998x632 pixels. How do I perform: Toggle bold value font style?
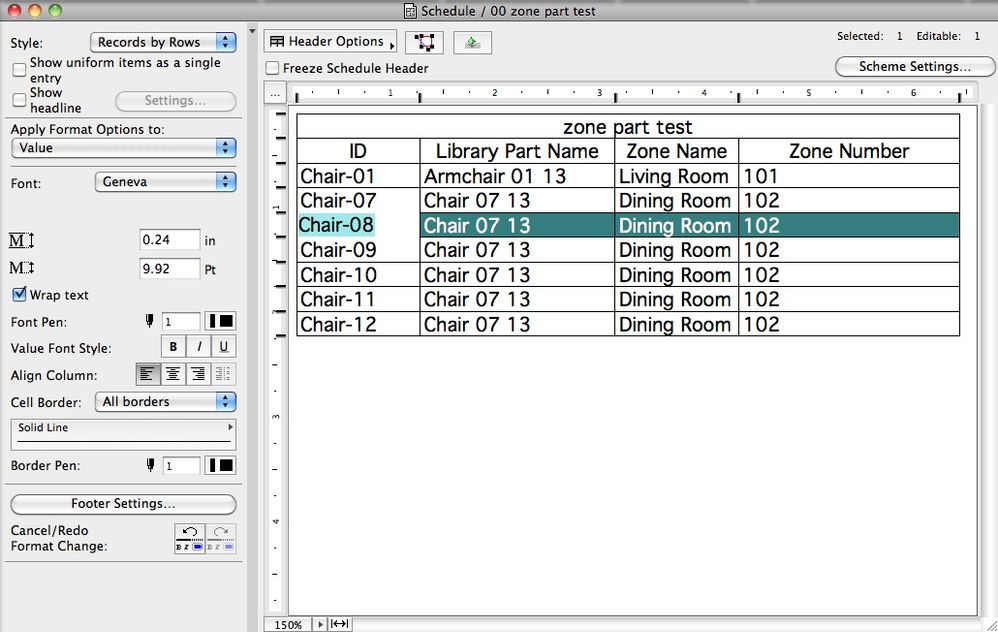pos(173,347)
